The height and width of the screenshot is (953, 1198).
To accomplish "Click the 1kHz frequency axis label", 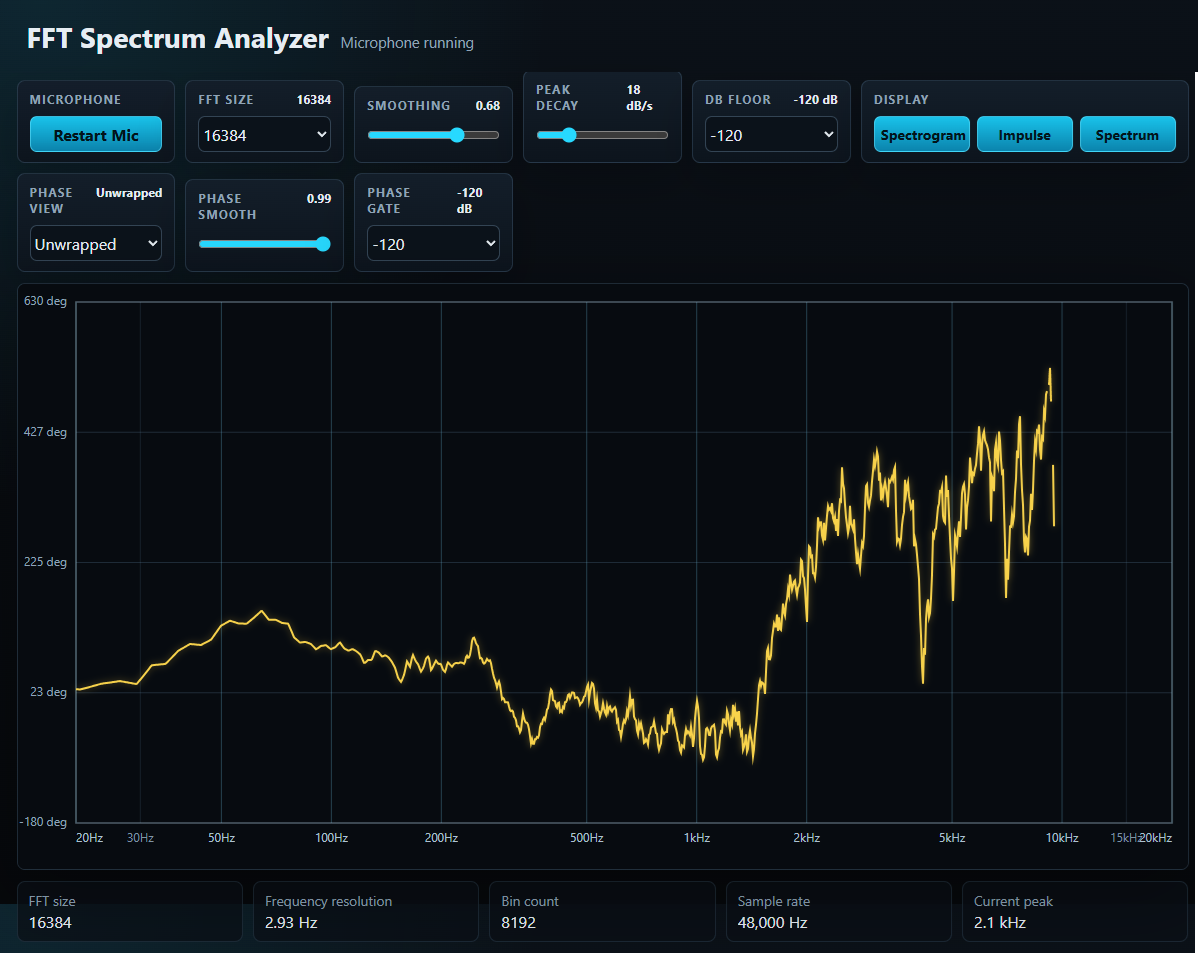I will (x=697, y=838).
